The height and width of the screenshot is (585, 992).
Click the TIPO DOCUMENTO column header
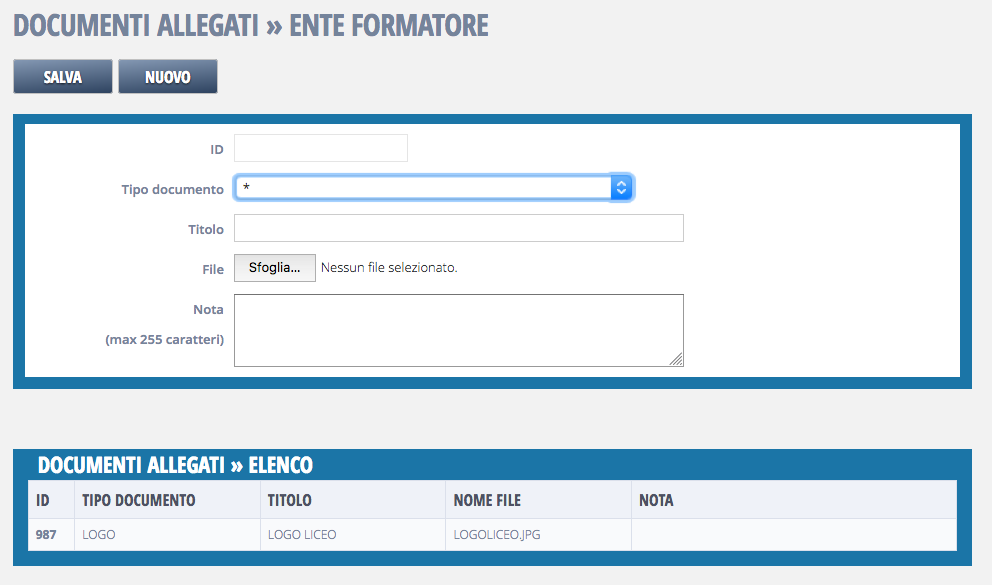pyautogui.click(x=139, y=500)
